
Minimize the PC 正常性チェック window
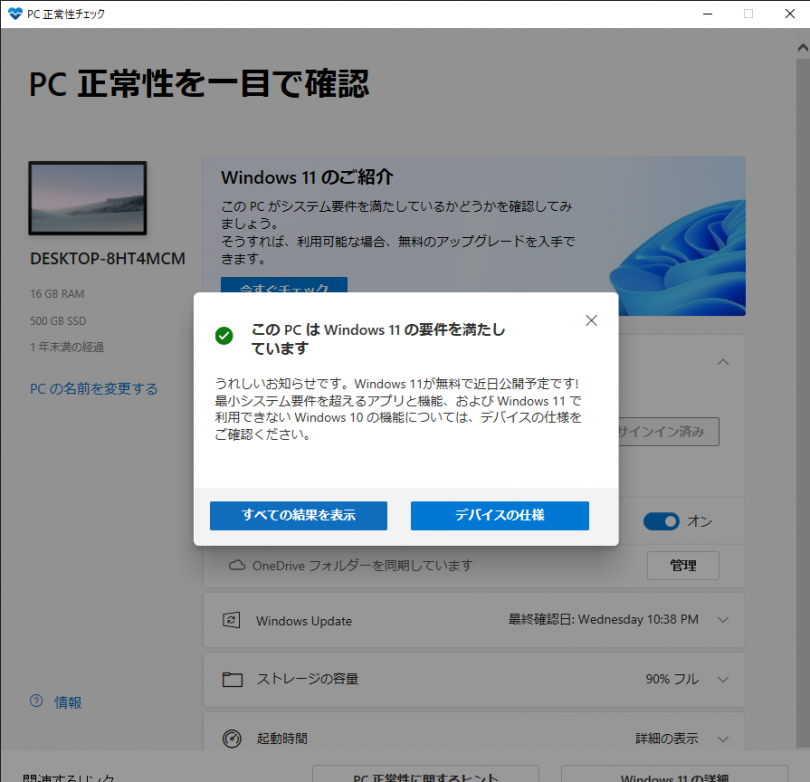[708, 14]
